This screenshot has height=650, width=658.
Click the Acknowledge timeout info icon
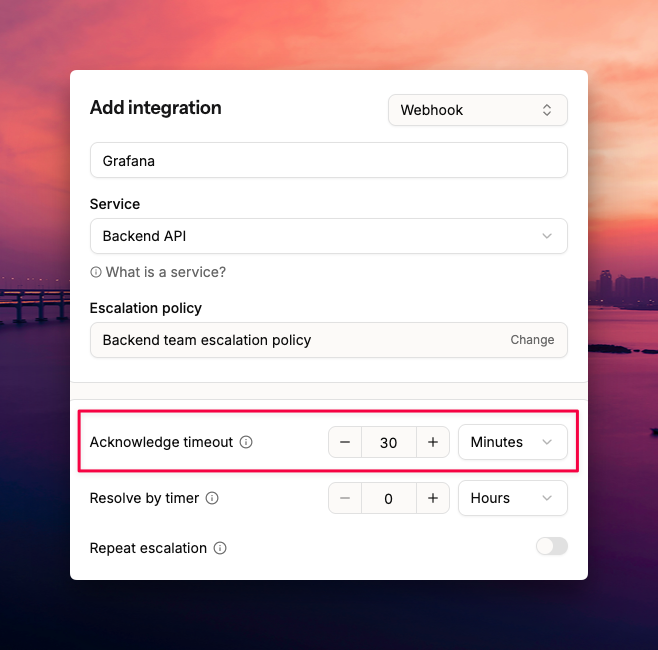pyautogui.click(x=246, y=442)
